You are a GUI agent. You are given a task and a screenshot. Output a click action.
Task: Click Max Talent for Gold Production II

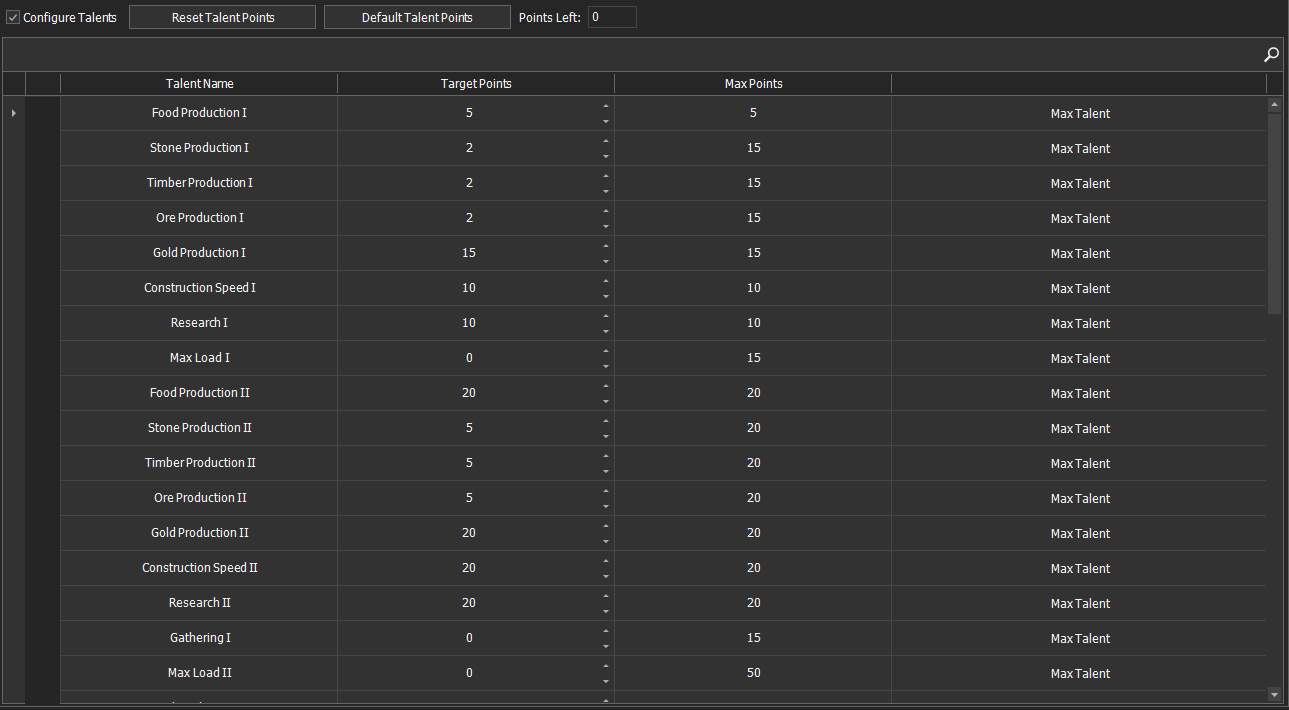pos(1079,533)
